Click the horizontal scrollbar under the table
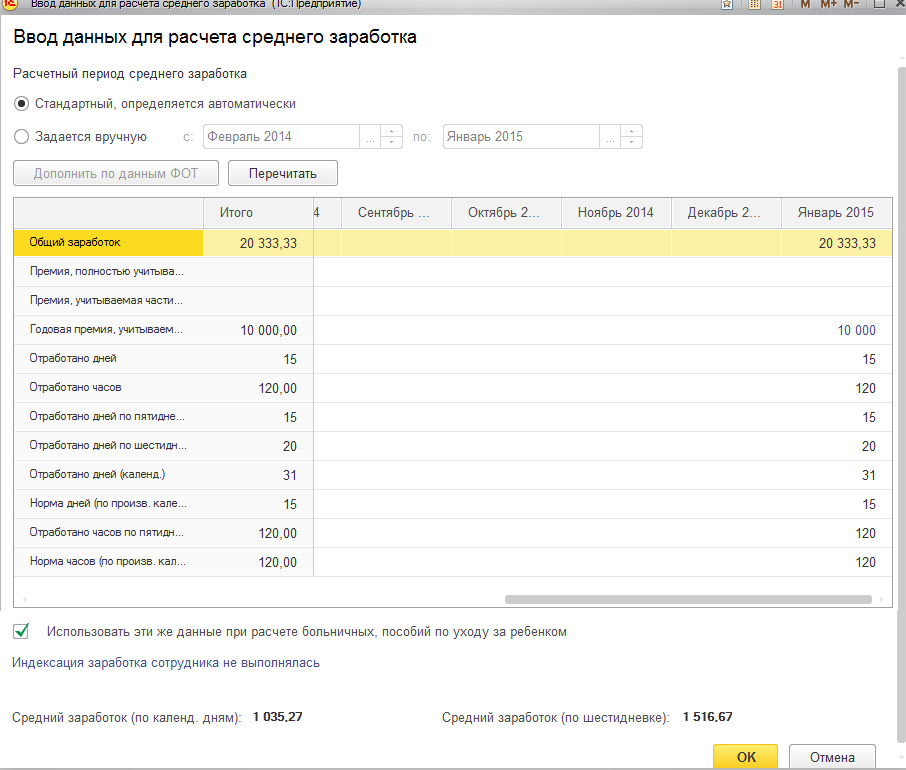906x770 pixels. (688, 600)
